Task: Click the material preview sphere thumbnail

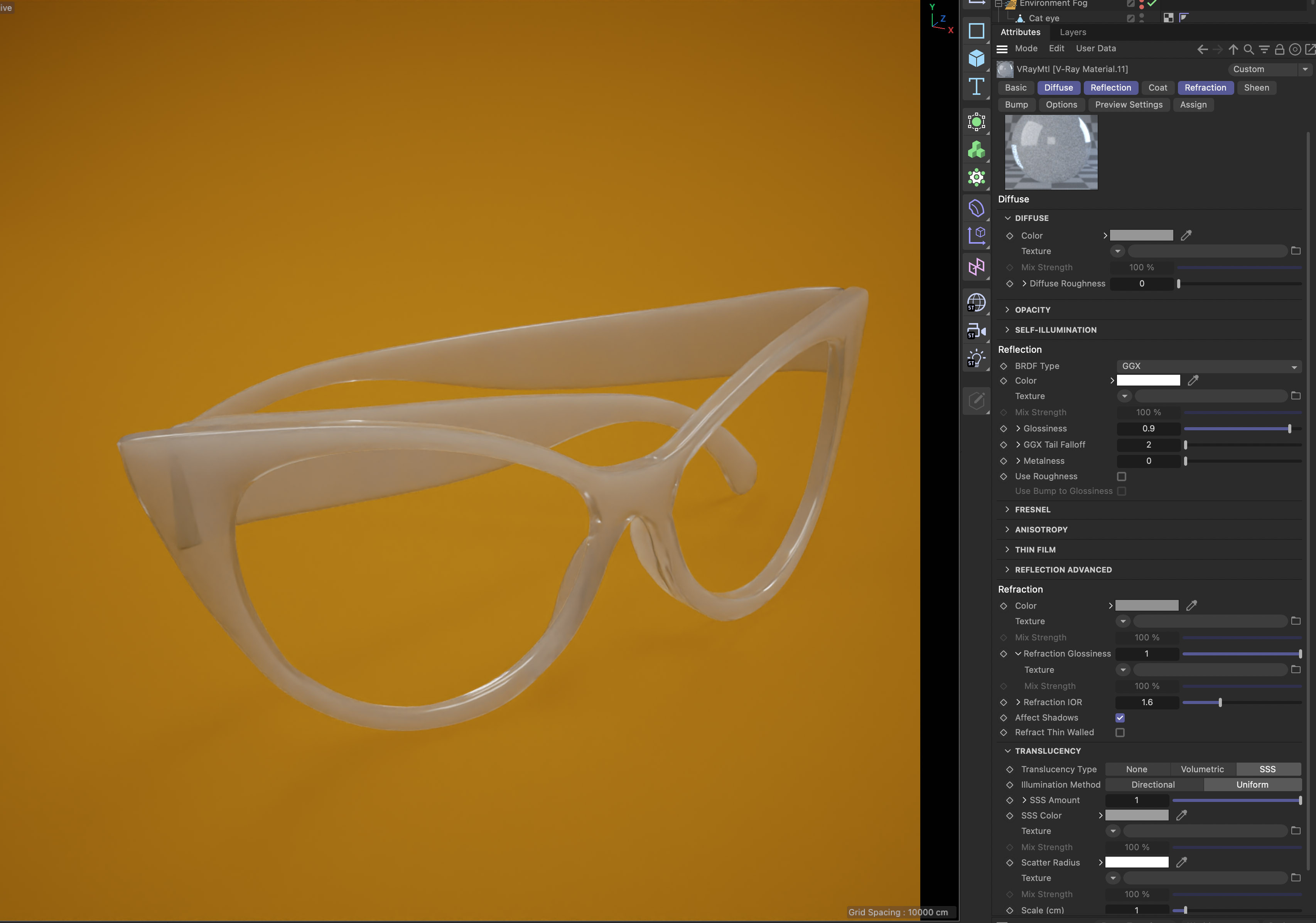Action: (1051, 152)
